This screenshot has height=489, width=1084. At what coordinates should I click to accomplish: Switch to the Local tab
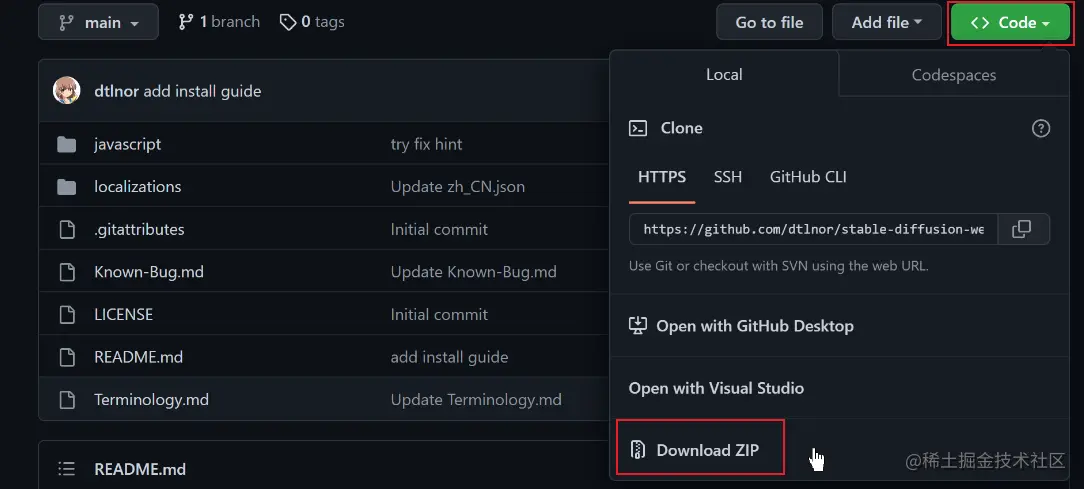[724, 75]
